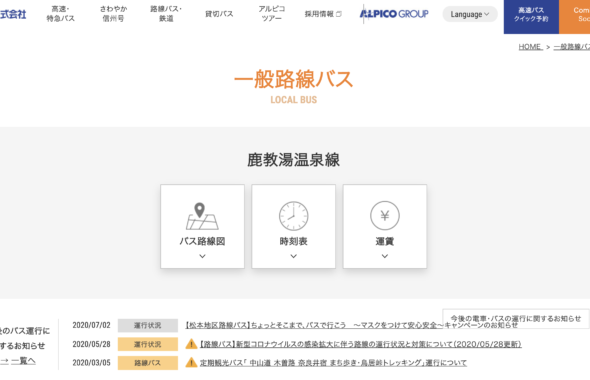Click the warning icon beside the 2020/05/28 notice
This screenshot has height=380, width=590.
point(191,344)
